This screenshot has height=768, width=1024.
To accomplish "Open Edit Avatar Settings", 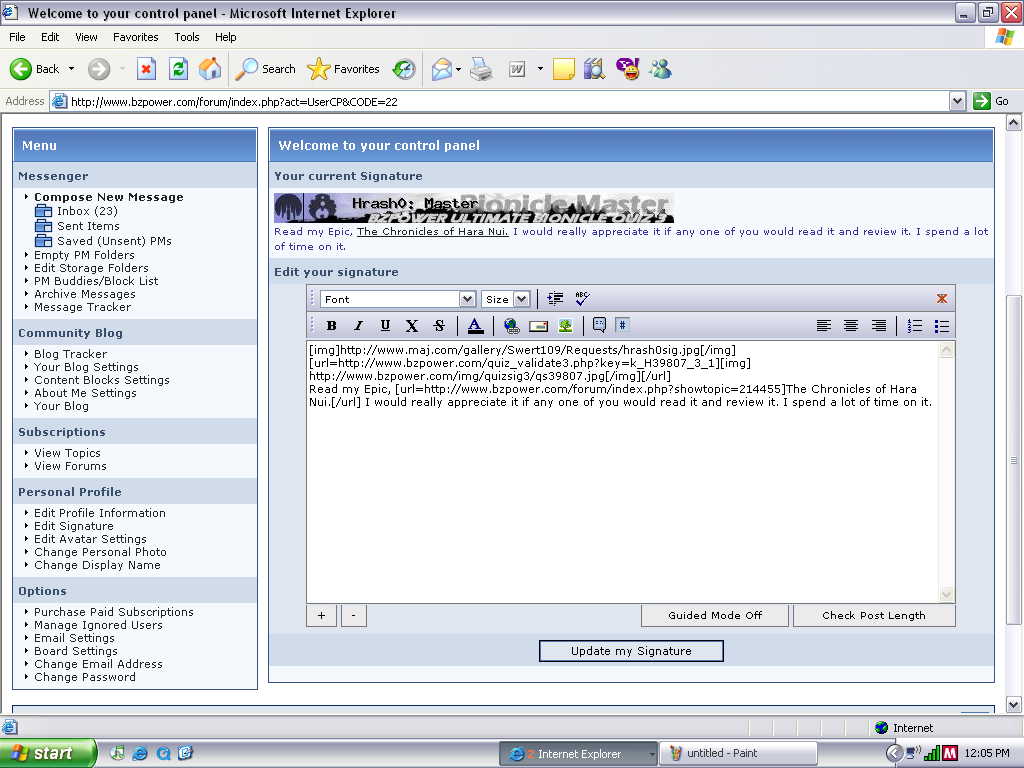I will tap(90, 539).
